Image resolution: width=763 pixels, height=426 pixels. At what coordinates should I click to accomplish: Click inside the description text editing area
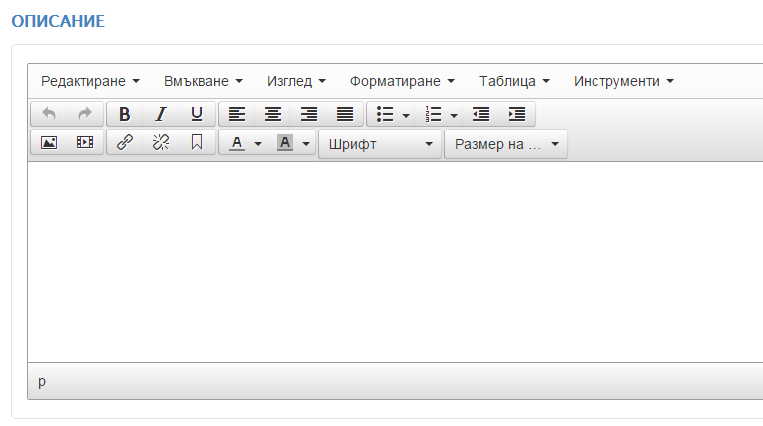tap(395, 262)
